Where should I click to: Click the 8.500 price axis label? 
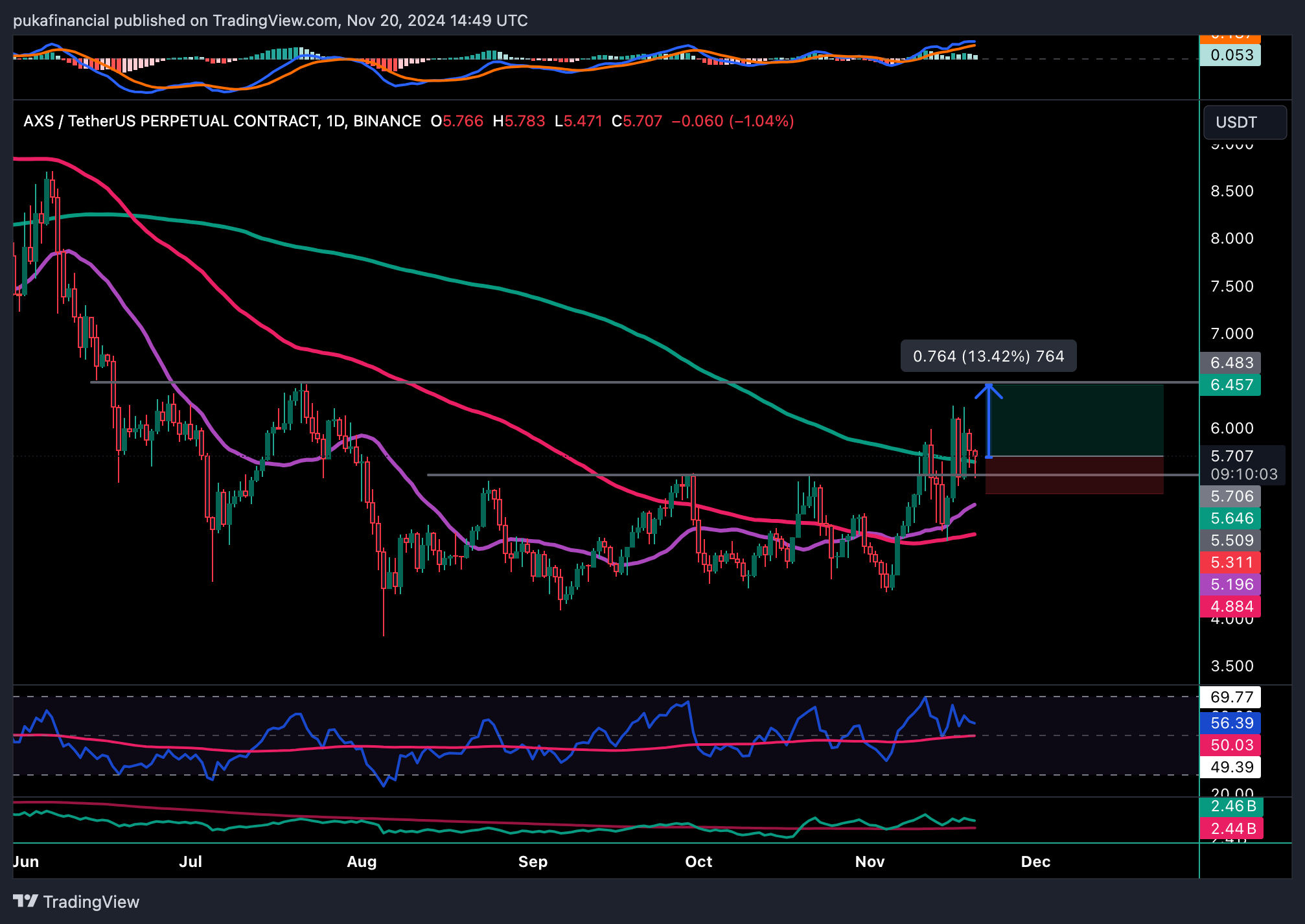coord(1232,191)
